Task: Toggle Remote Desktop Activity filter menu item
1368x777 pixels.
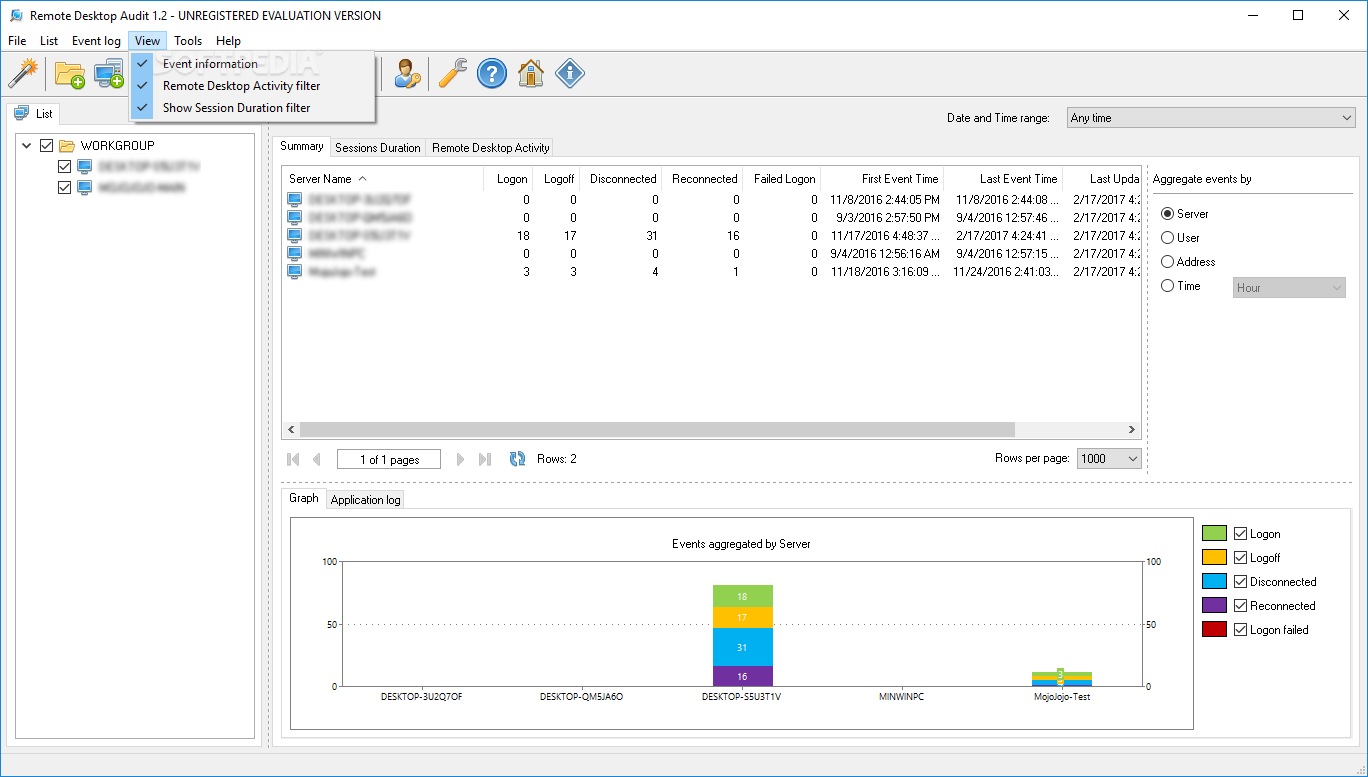Action: (x=253, y=86)
